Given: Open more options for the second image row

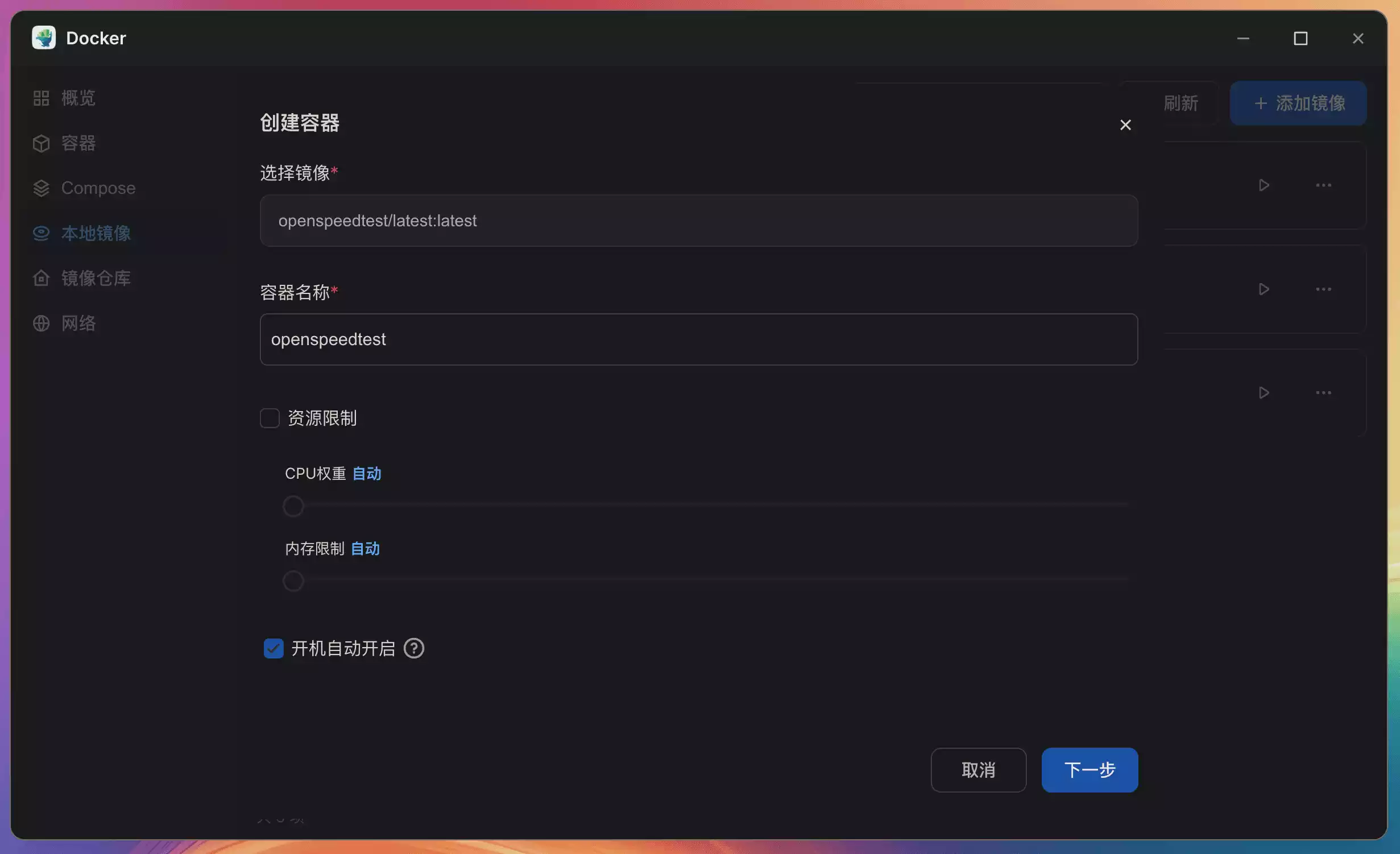Looking at the screenshot, I should point(1323,289).
